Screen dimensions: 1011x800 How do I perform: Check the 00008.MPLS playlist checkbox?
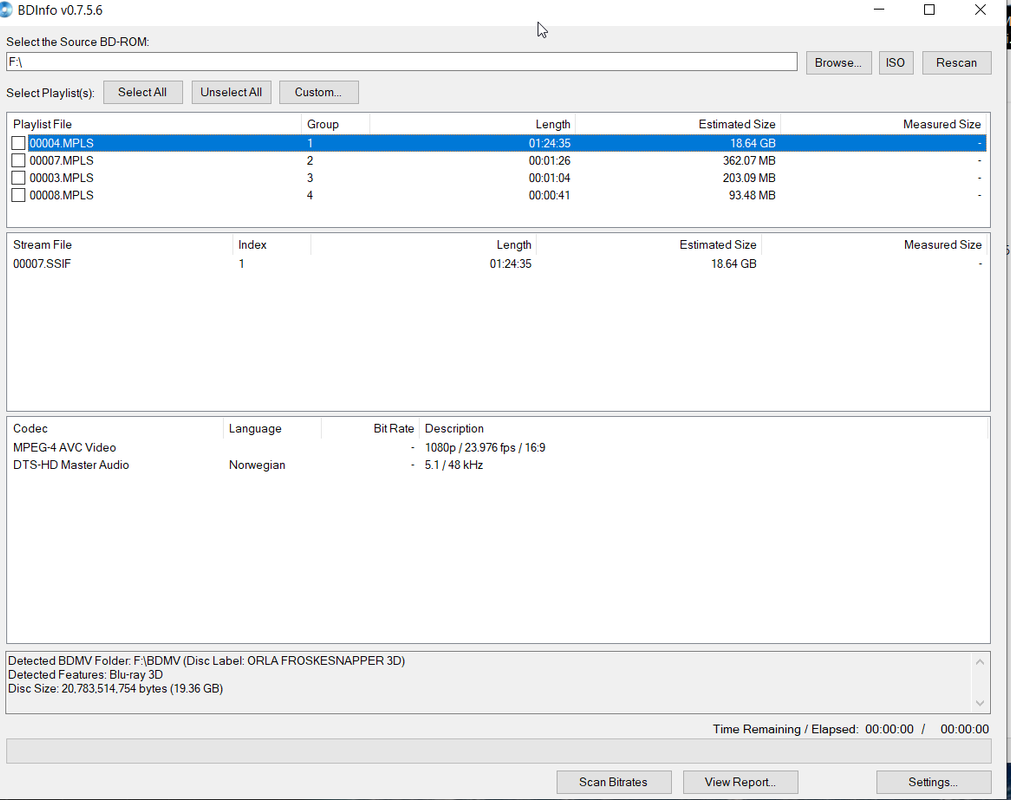(x=19, y=195)
